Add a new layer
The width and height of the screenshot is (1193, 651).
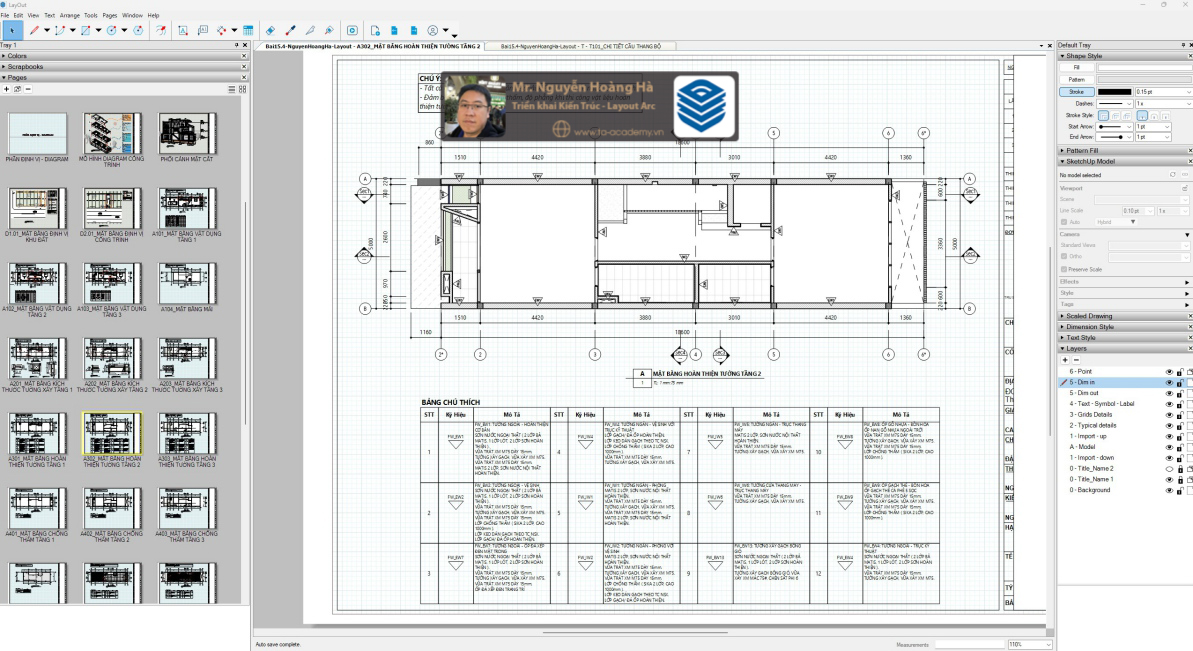pos(1065,360)
